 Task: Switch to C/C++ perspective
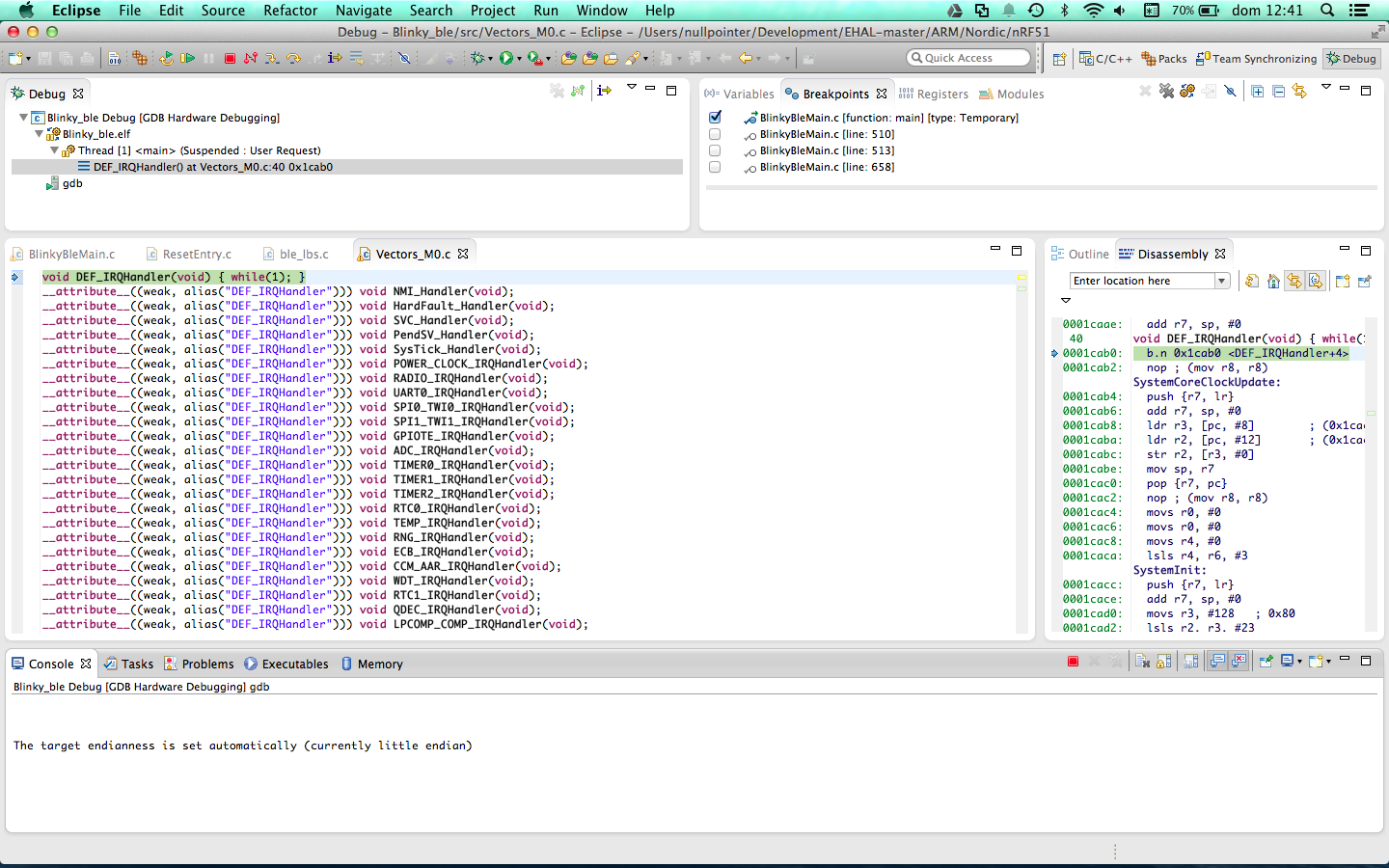[1104, 59]
